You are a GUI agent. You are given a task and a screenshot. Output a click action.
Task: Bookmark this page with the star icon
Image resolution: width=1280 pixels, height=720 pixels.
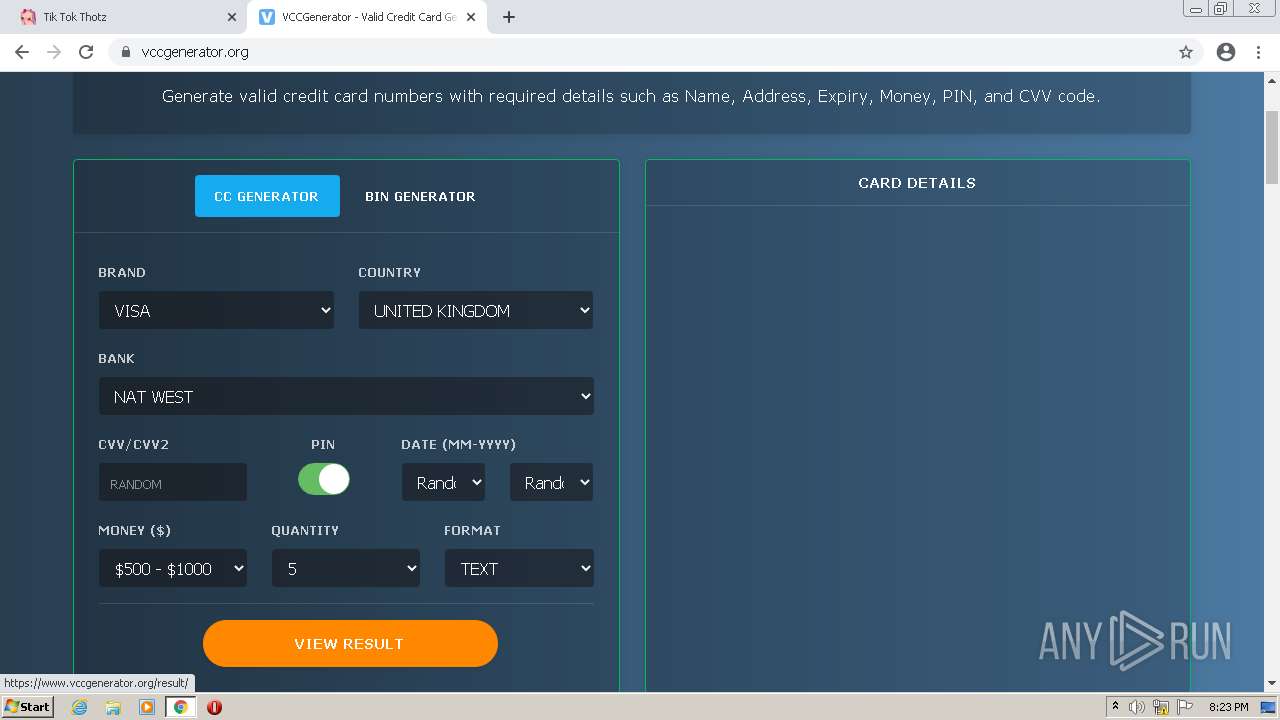[x=1186, y=52]
